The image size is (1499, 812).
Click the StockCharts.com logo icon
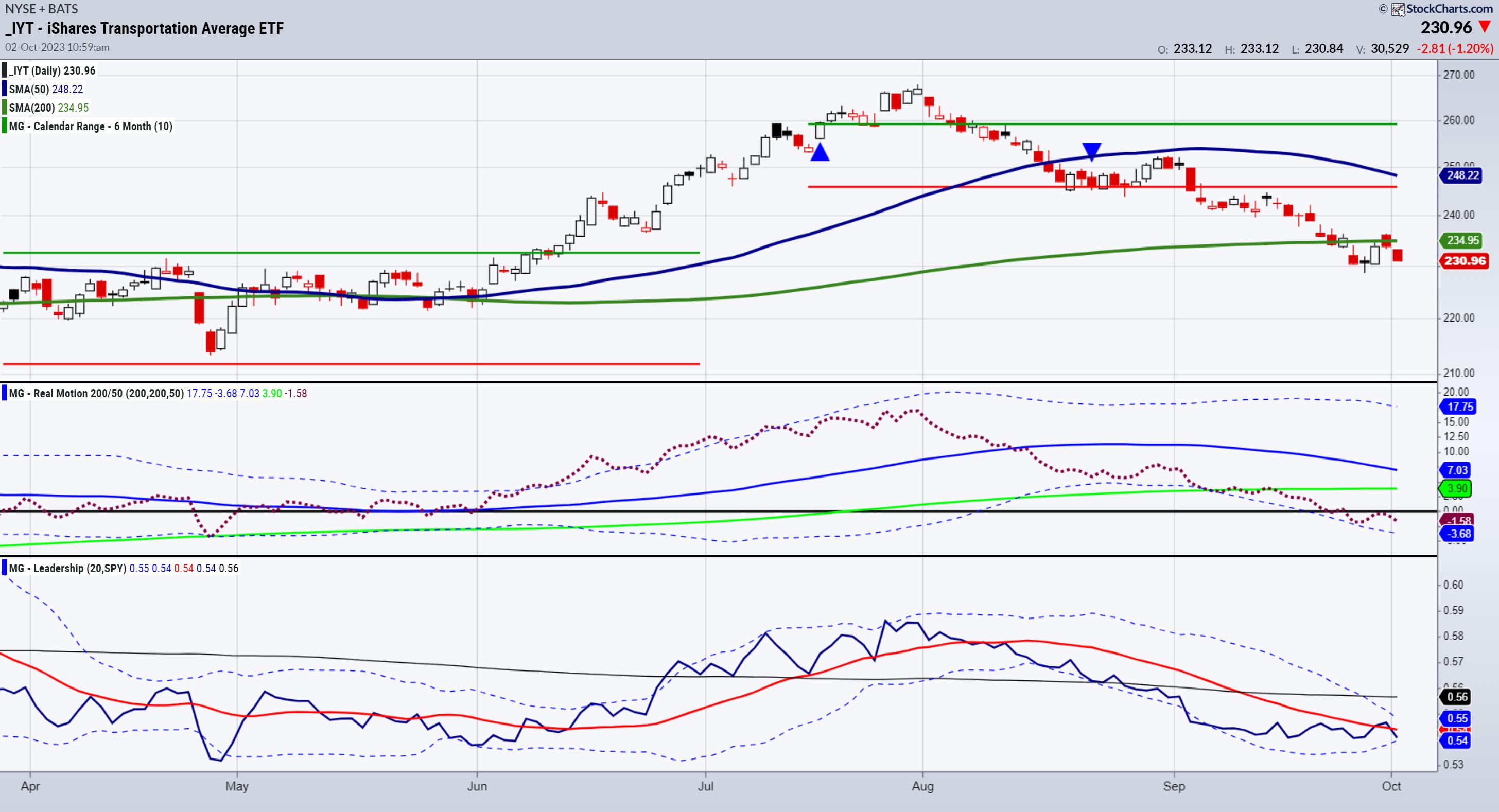[x=1398, y=9]
